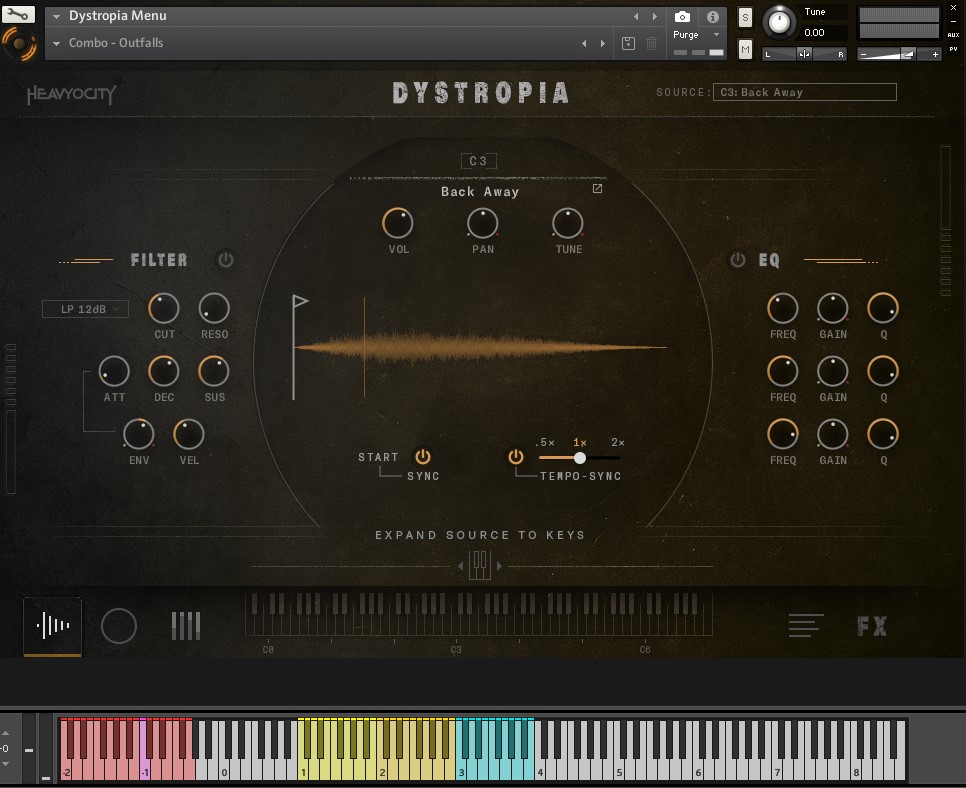Open the LP 12dB filter type dropdown

pyautogui.click(x=85, y=309)
